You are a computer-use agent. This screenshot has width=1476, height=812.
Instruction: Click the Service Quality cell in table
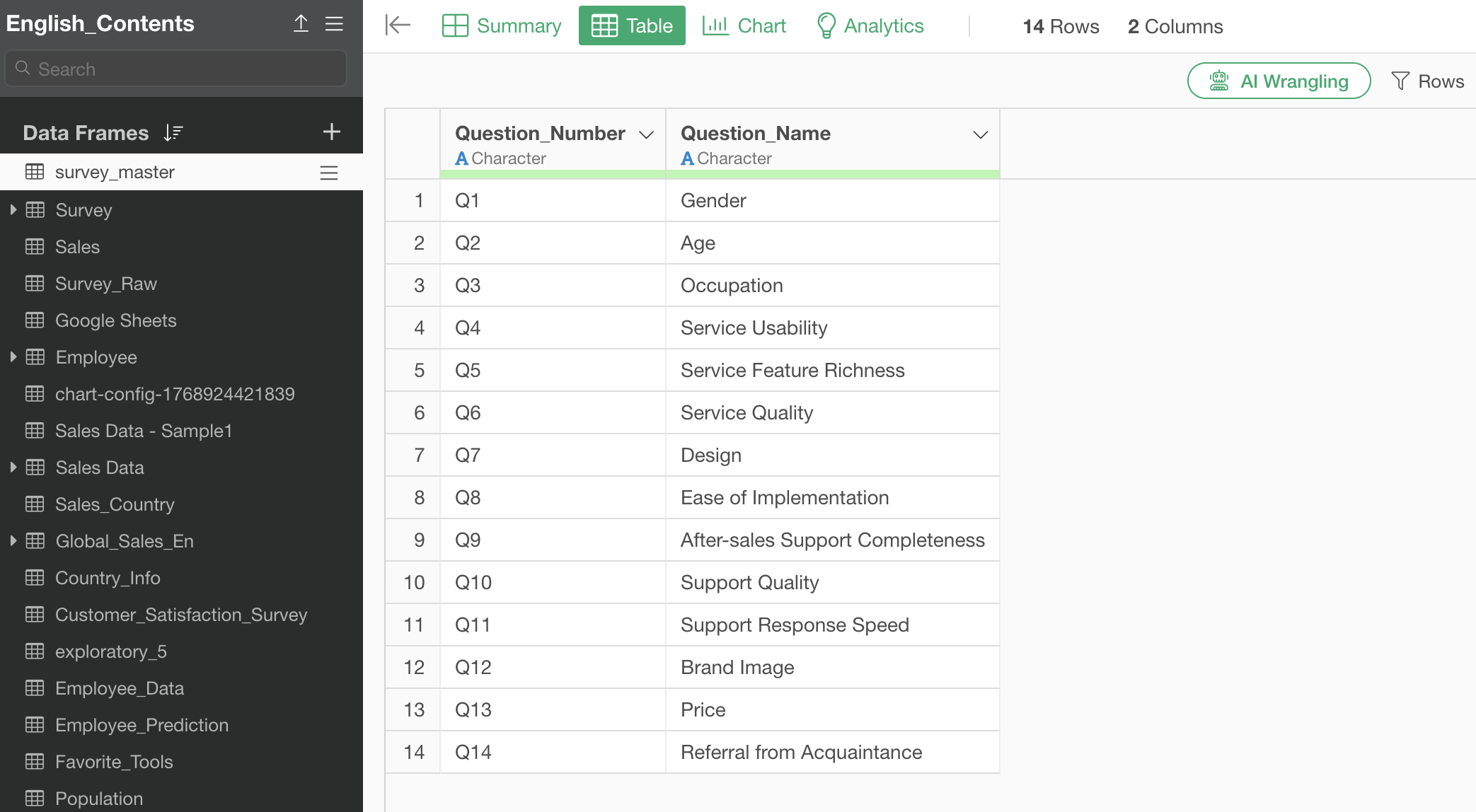[746, 413]
